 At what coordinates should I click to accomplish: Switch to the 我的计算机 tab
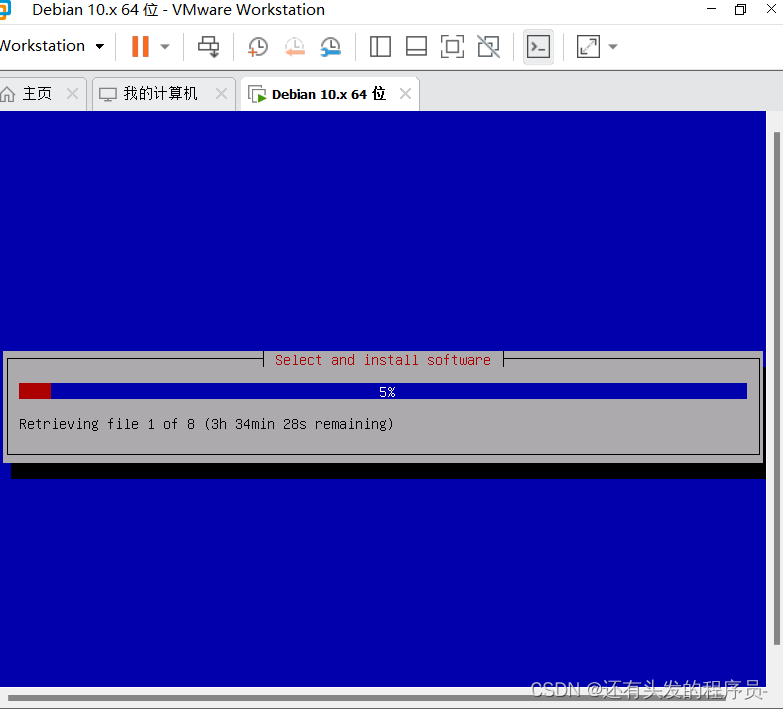160,94
